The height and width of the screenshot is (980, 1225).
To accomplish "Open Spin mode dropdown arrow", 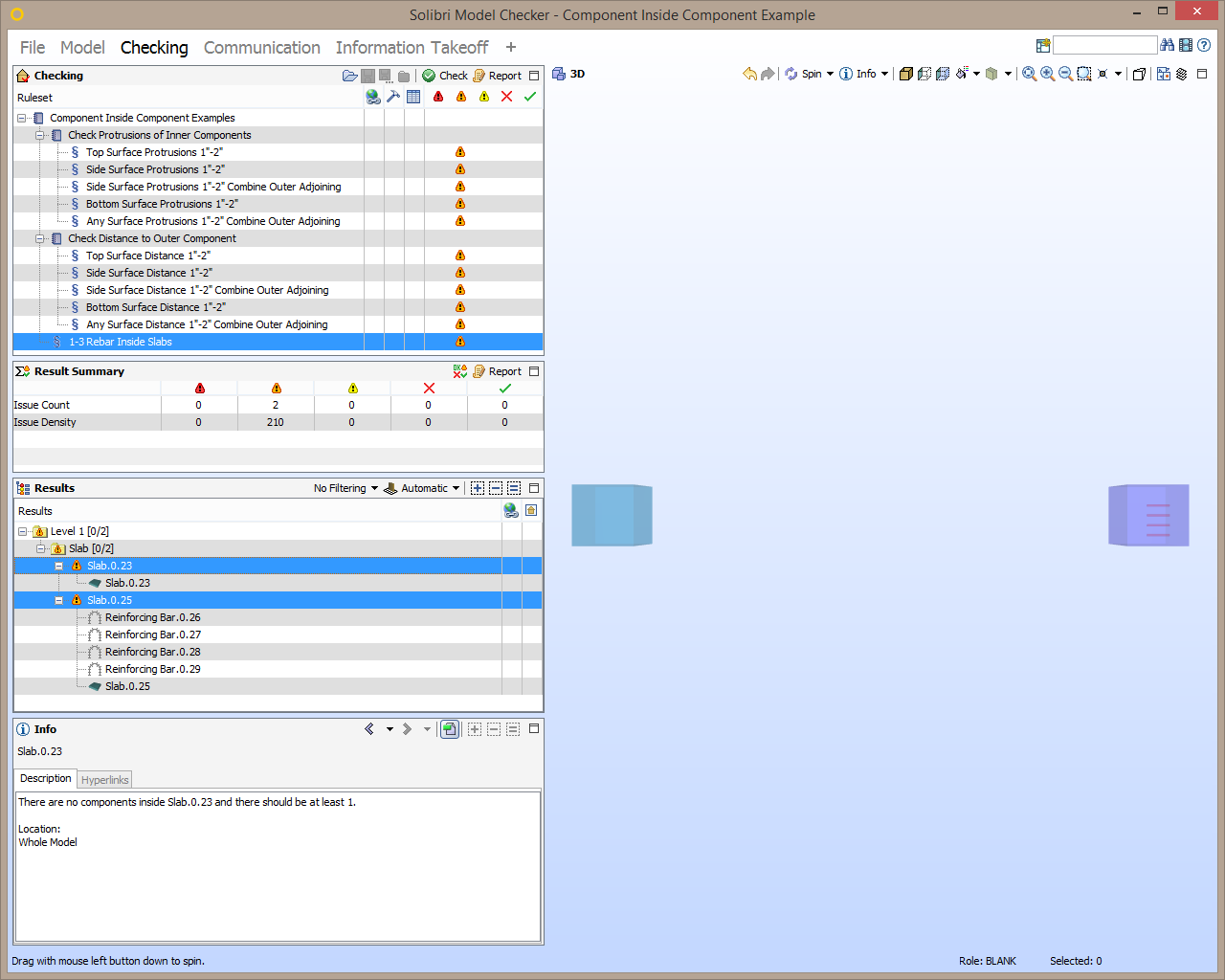I will 830,74.
